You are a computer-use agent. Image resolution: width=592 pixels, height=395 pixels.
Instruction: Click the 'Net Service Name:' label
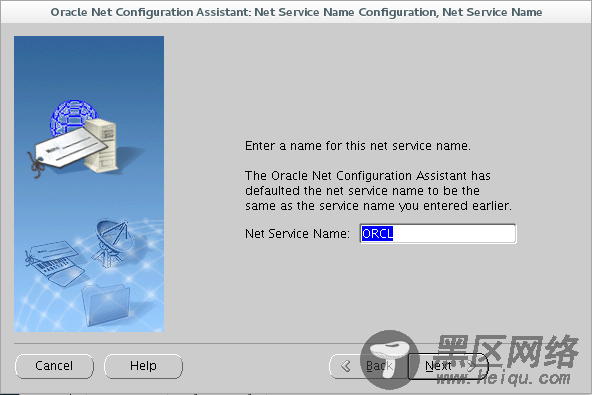[298, 234]
